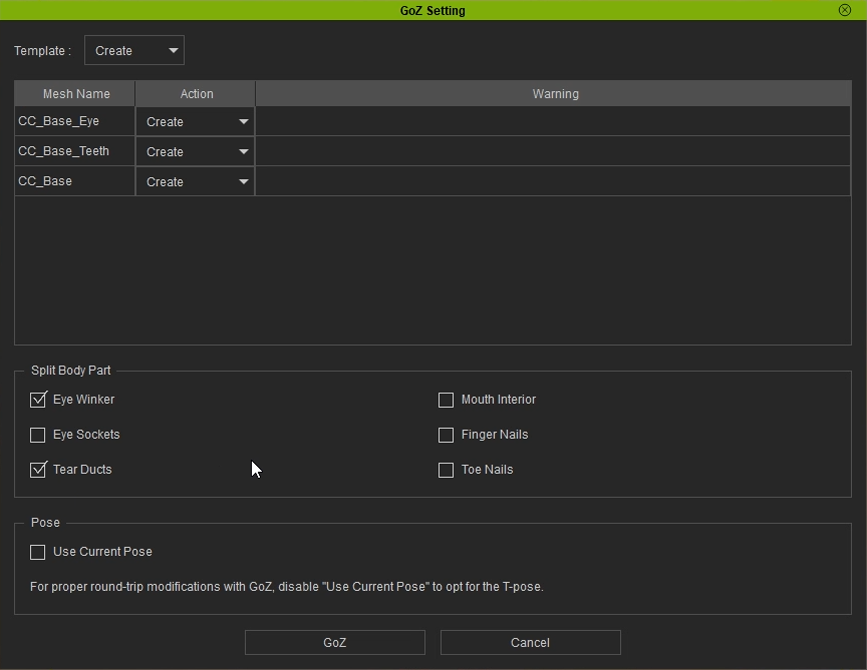
Task: Select the CC_Base_Teeth mesh row
Action: (74, 152)
